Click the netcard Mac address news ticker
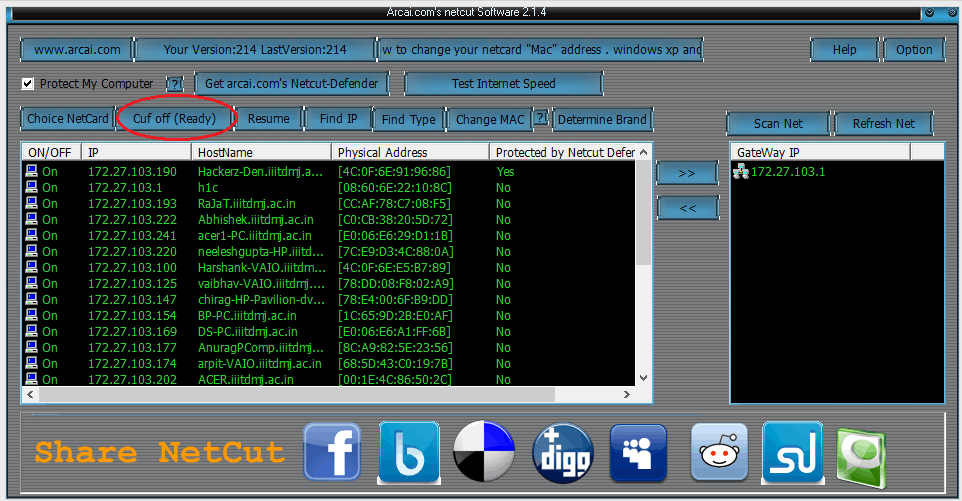 point(541,50)
